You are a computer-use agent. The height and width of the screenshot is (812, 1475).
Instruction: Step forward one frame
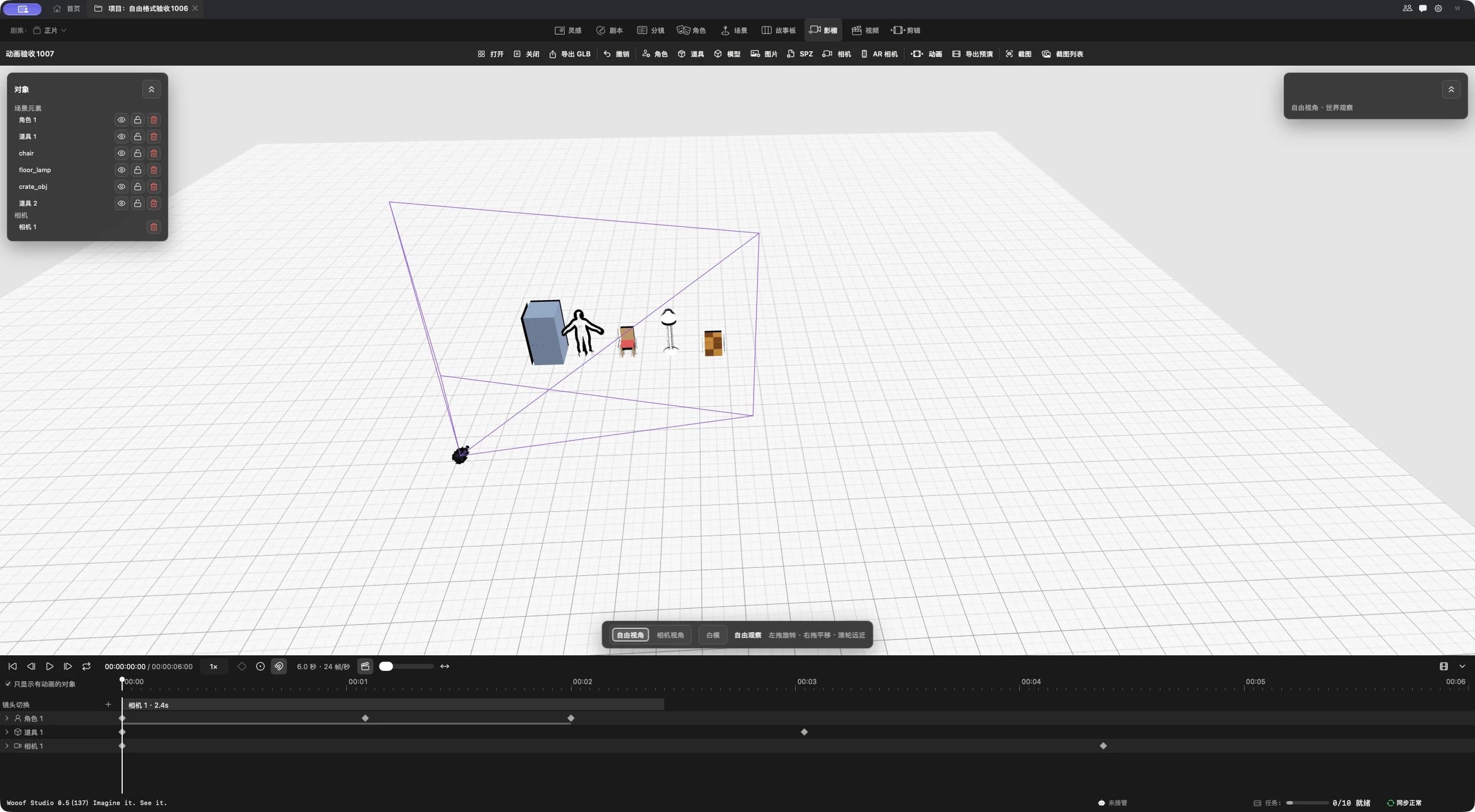67,666
